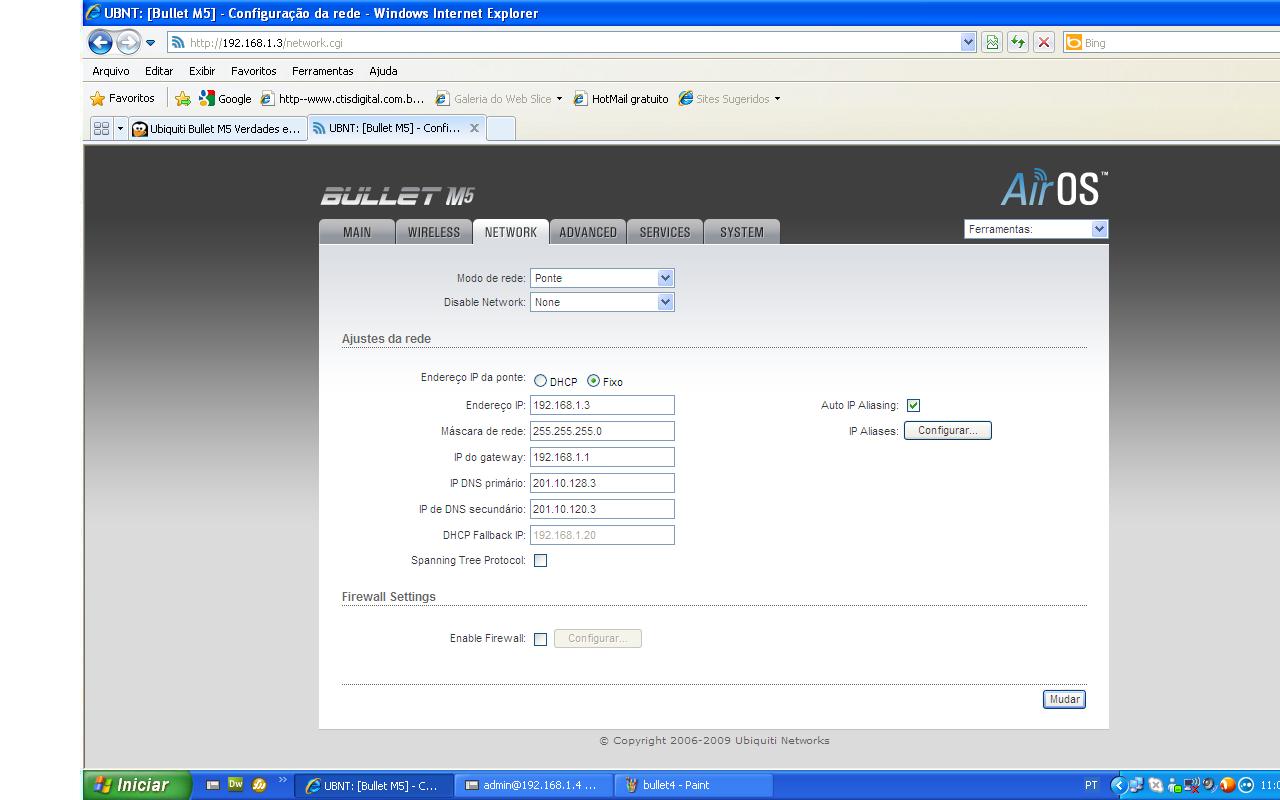Screen dimensions: 1280x800
Task: Open the Ferramentas menu in menu bar
Action: (323, 71)
